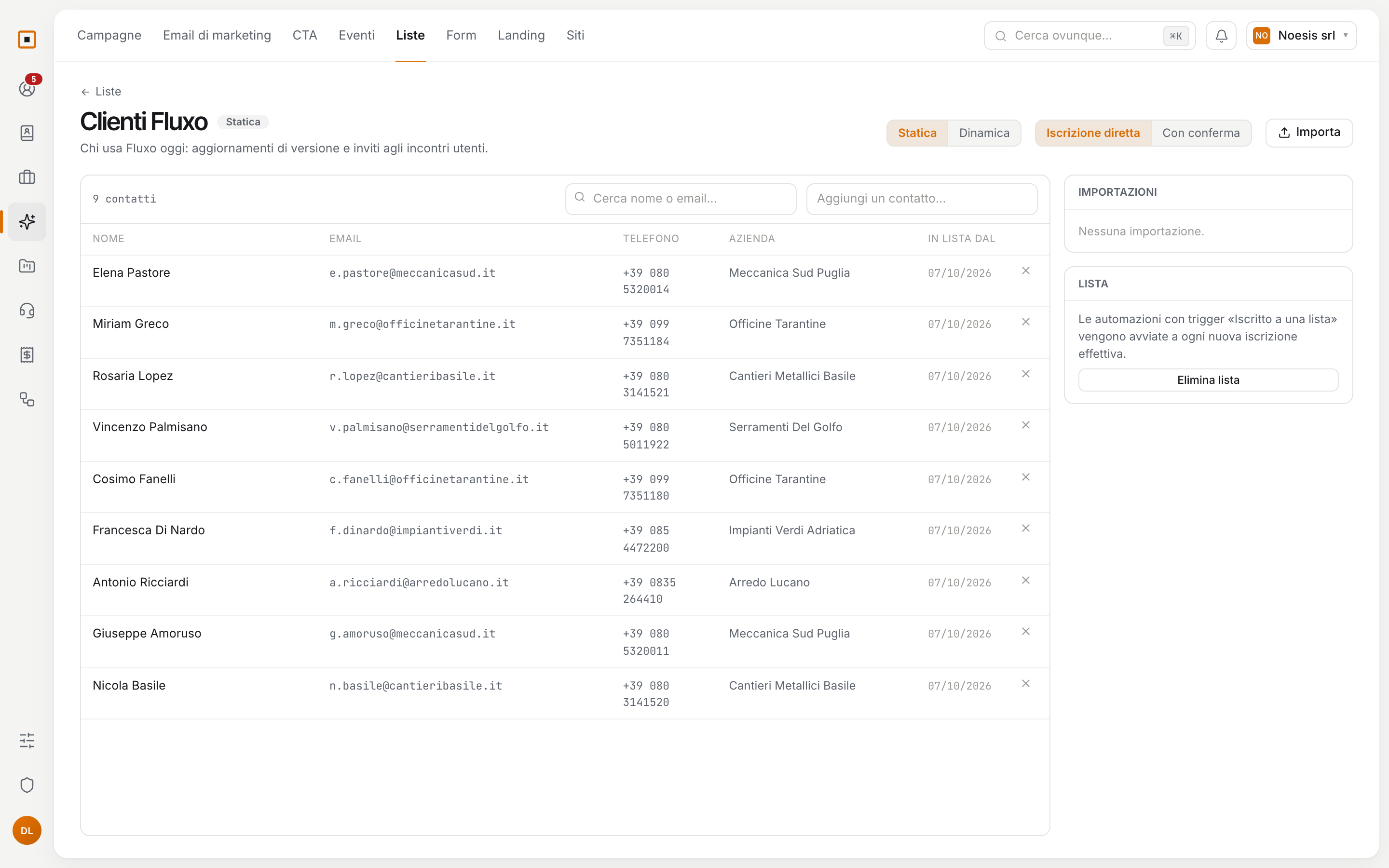Open the Noesis srl account dropdown
Image resolution: width=1389 pixels, height=868 pixels.
[1301, 36]
